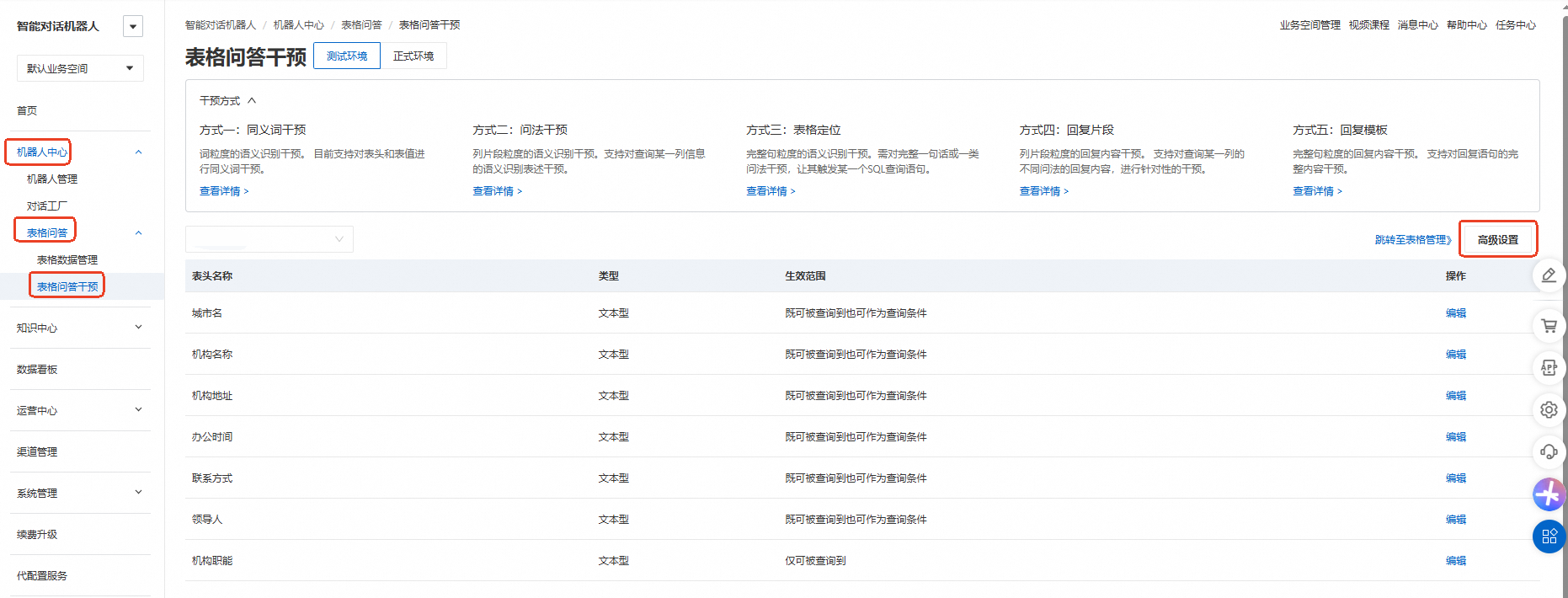Click the 类型 column header

[x=608, y=275]
